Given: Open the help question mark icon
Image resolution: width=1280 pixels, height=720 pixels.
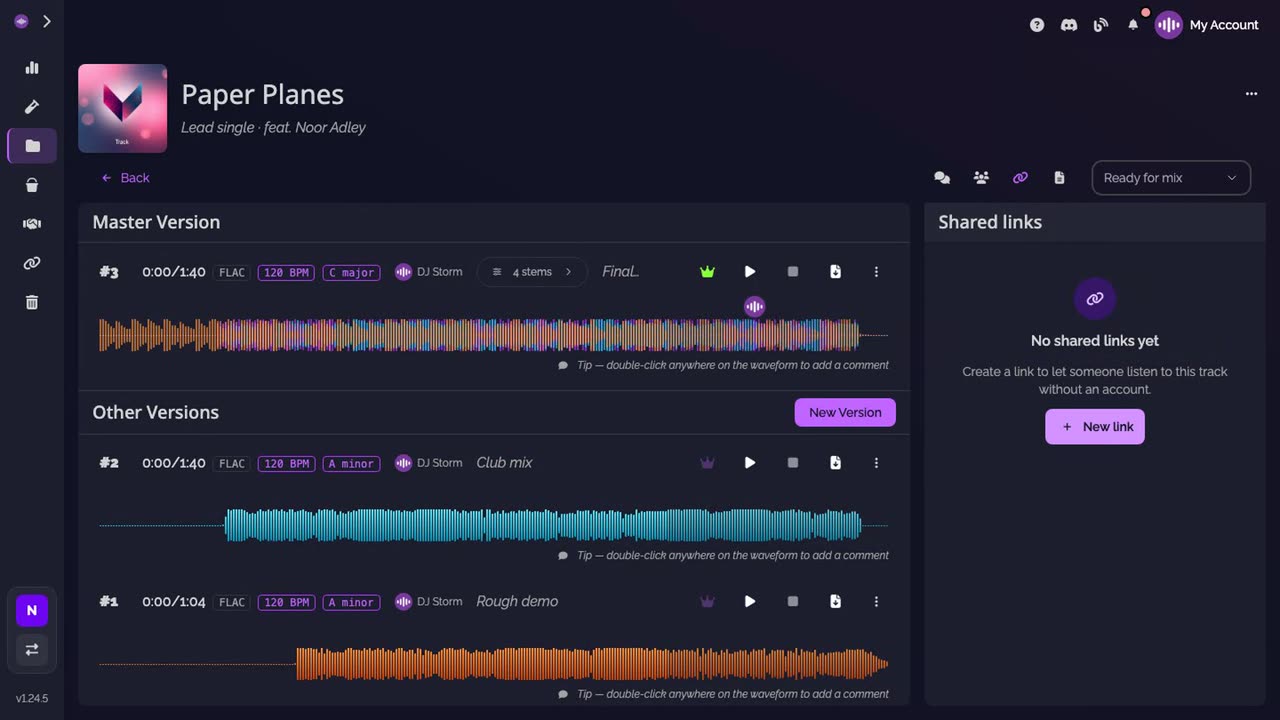Looking at the screenshot, I should (1037, 25).
